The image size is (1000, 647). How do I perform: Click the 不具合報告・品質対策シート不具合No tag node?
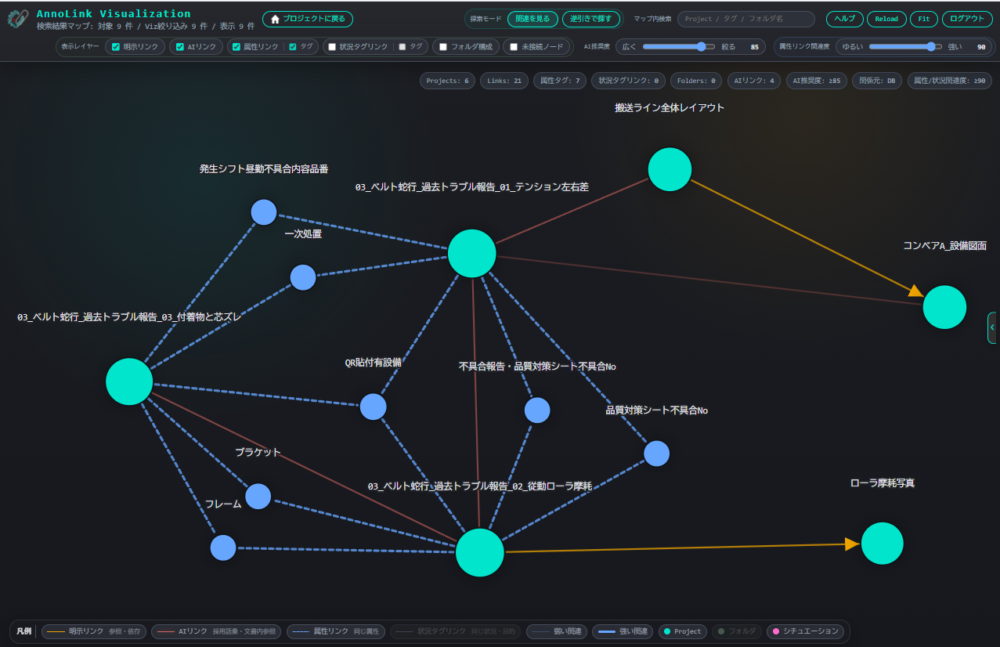(537, 410)
